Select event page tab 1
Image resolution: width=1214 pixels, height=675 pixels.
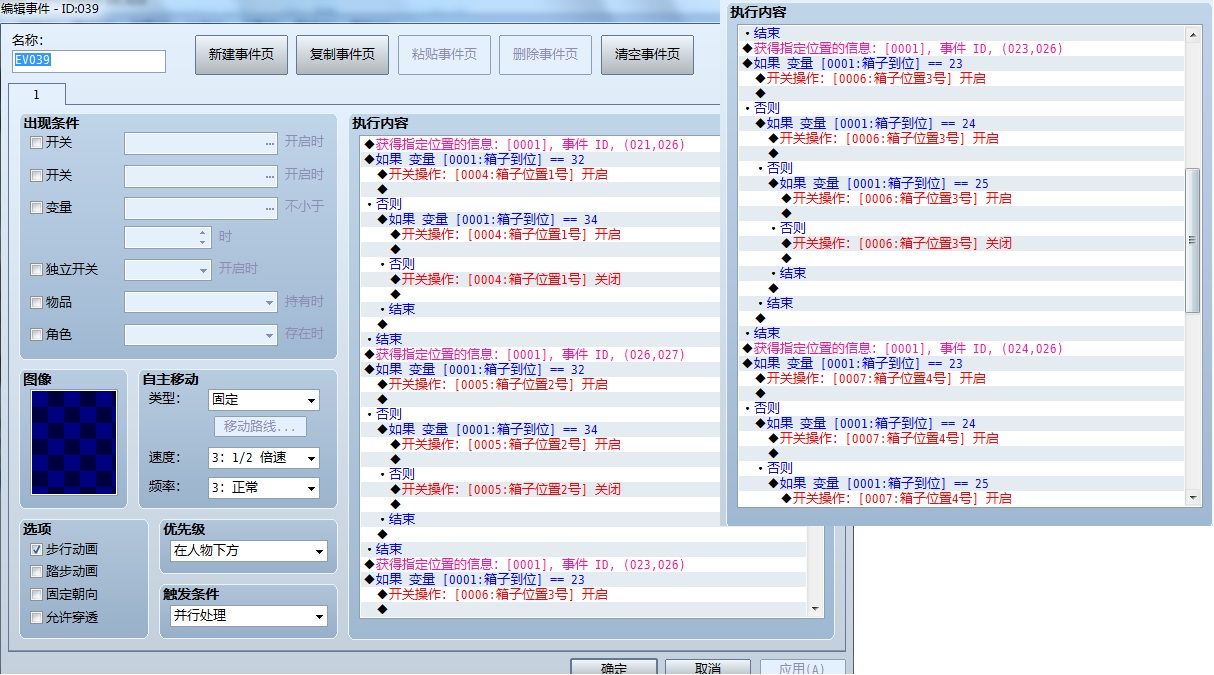click(x=36, y=94)
